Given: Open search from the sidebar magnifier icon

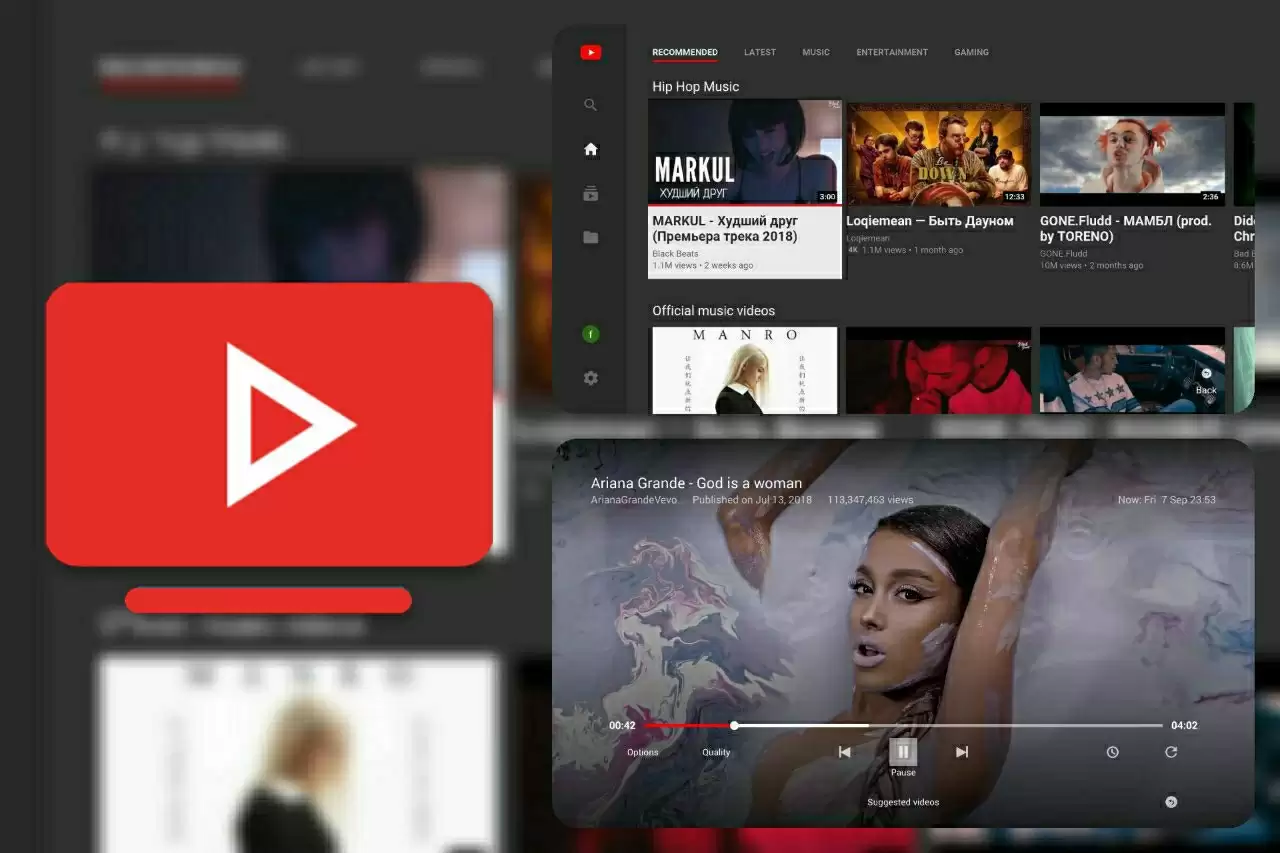Looking at the screenshot, I should 590,104.
